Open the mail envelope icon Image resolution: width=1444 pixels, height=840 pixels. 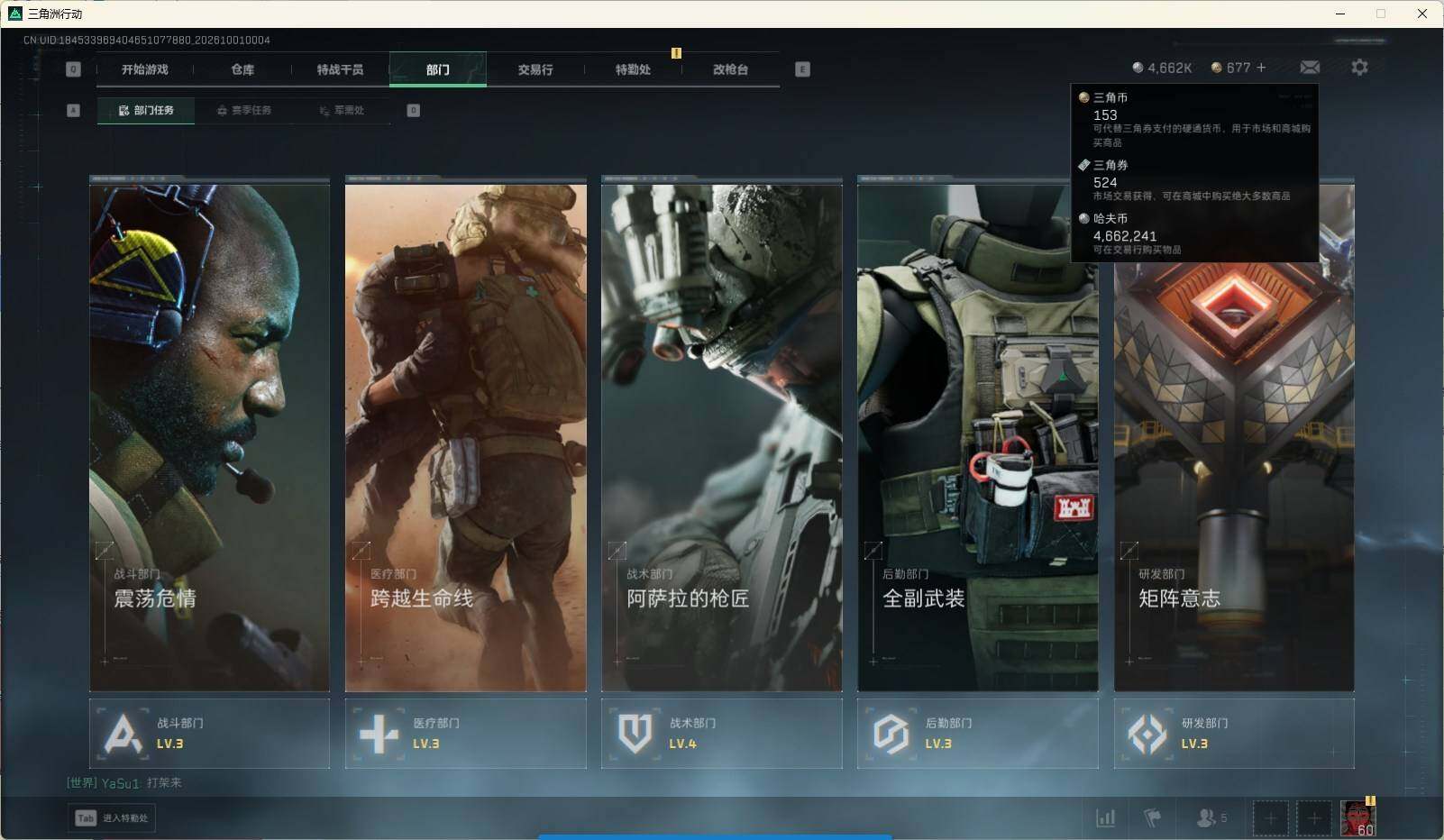[1310, 68]
